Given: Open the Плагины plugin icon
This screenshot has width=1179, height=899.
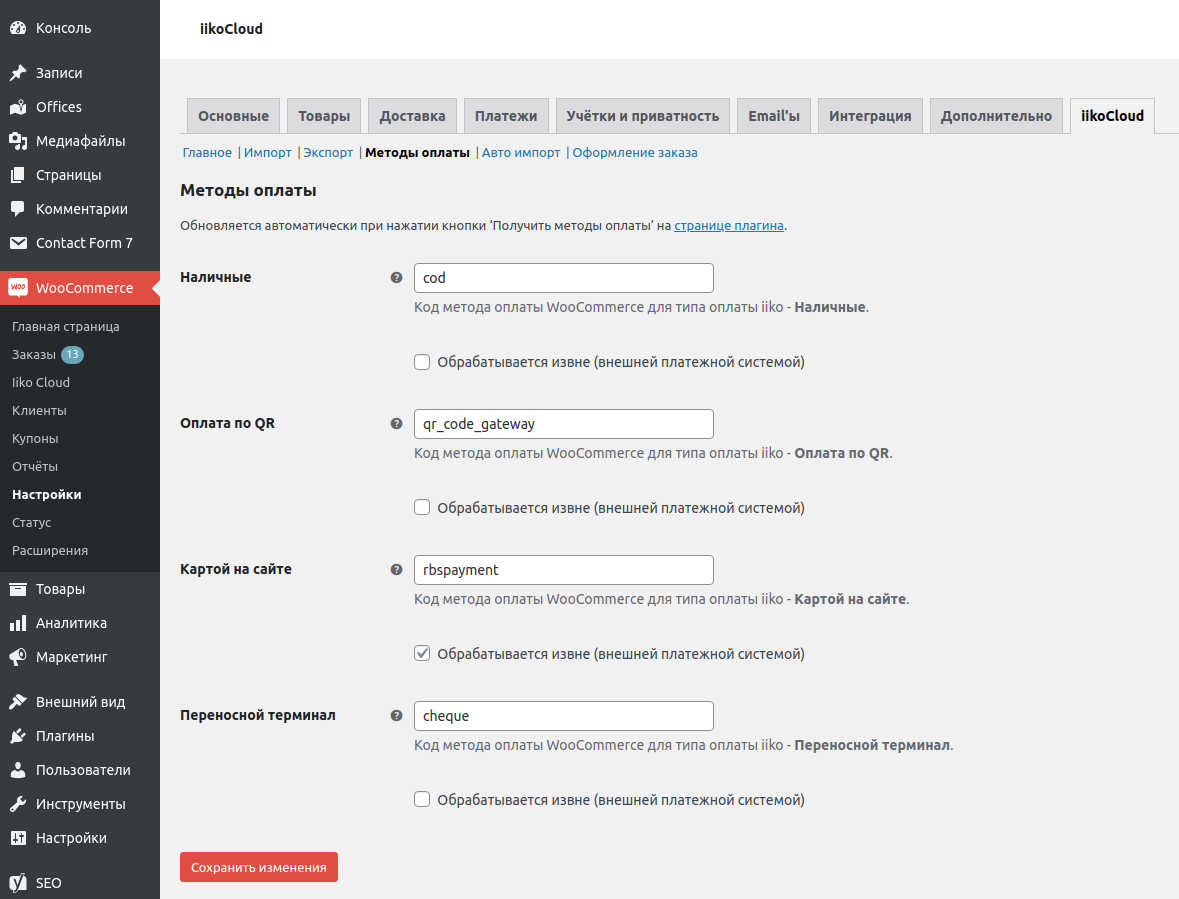Looking at the screenshot, I should click(x=18, y=735).
